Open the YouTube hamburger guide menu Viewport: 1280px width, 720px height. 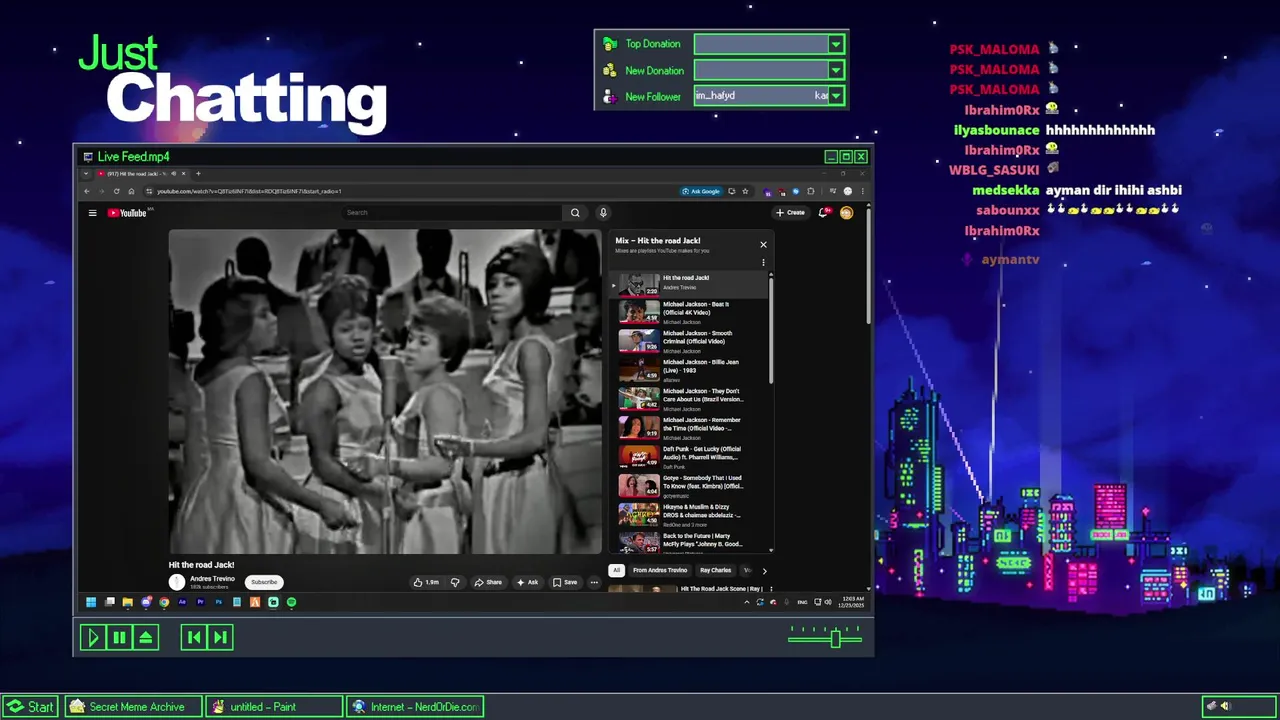click(x=92, y=213)
